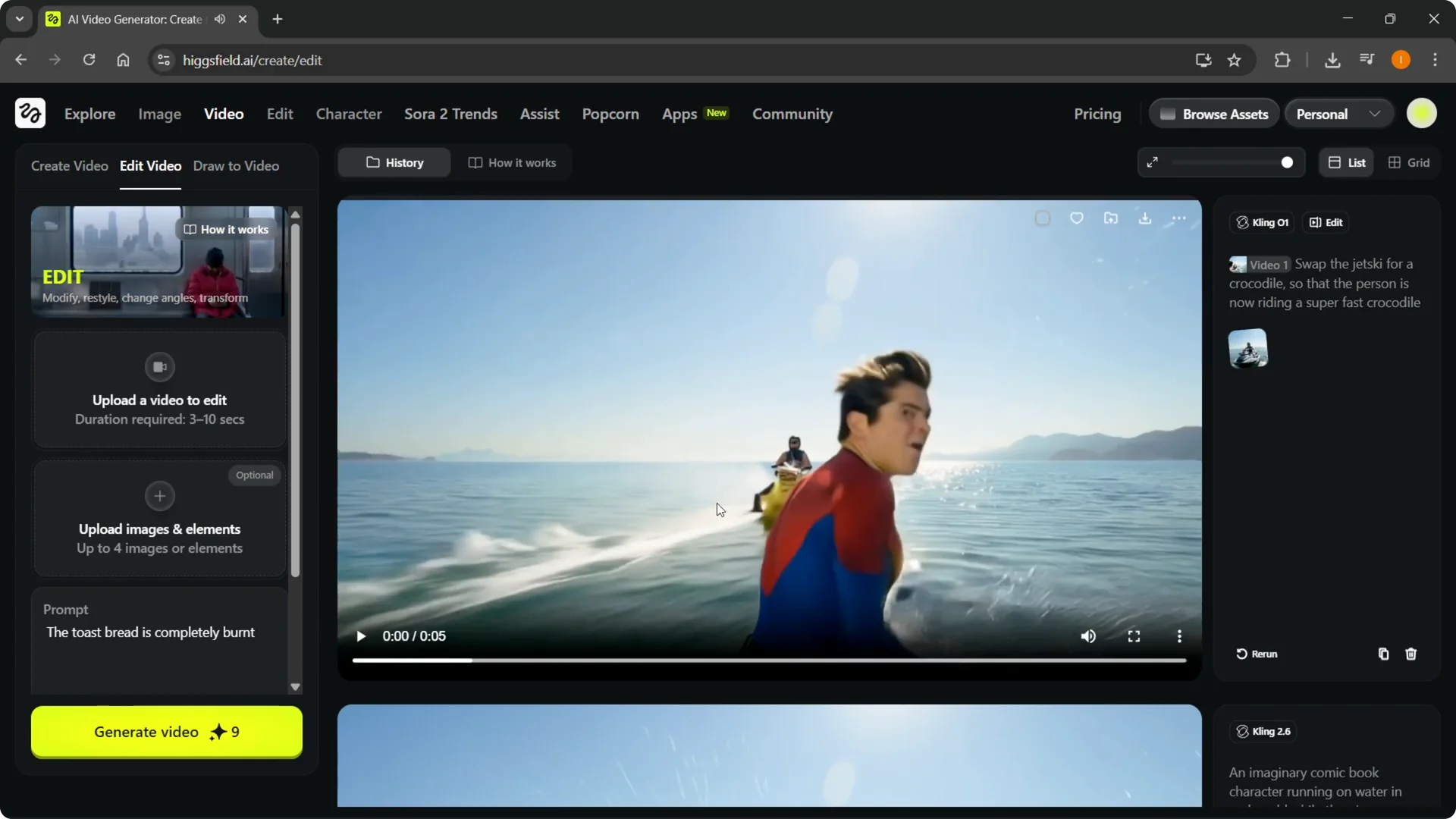Image resolution: width=1456 pixels, height=819 pixels.
Task: Rerun the crocodile video generation
Action: (x=1256, y=654)
